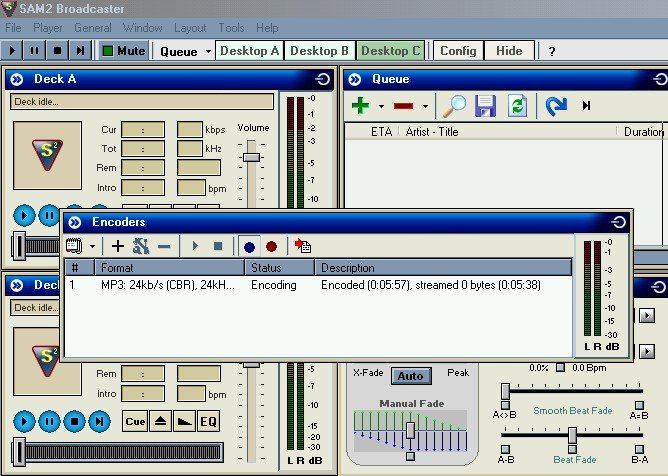This screenshot has width=668, height=476.
Task: Click the question mark help button
Action: coord(552,52)
